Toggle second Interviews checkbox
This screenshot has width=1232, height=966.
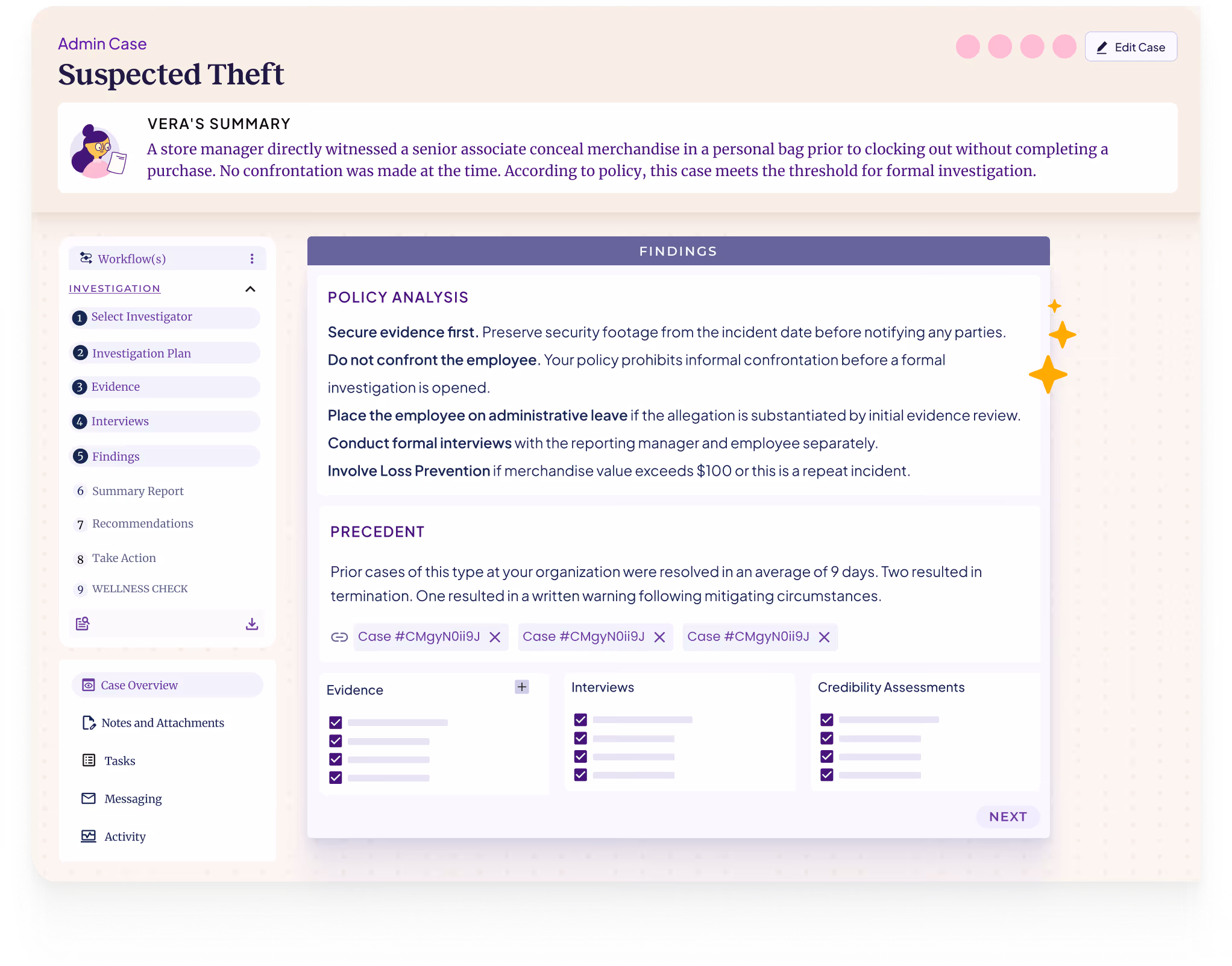(x=580, y=738)
